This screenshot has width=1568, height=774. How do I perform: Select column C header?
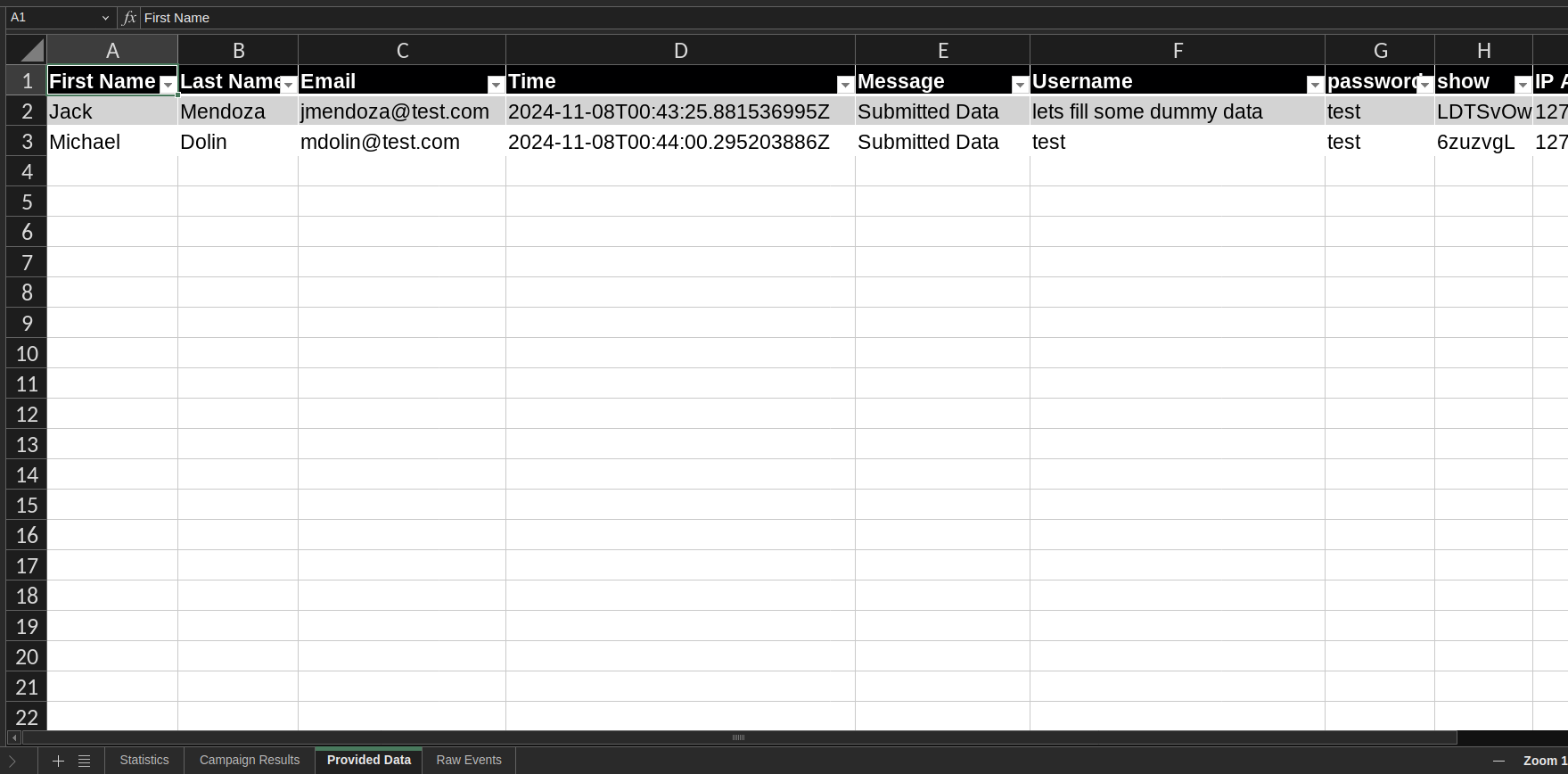pyautogui.click(x=402, y=50)
